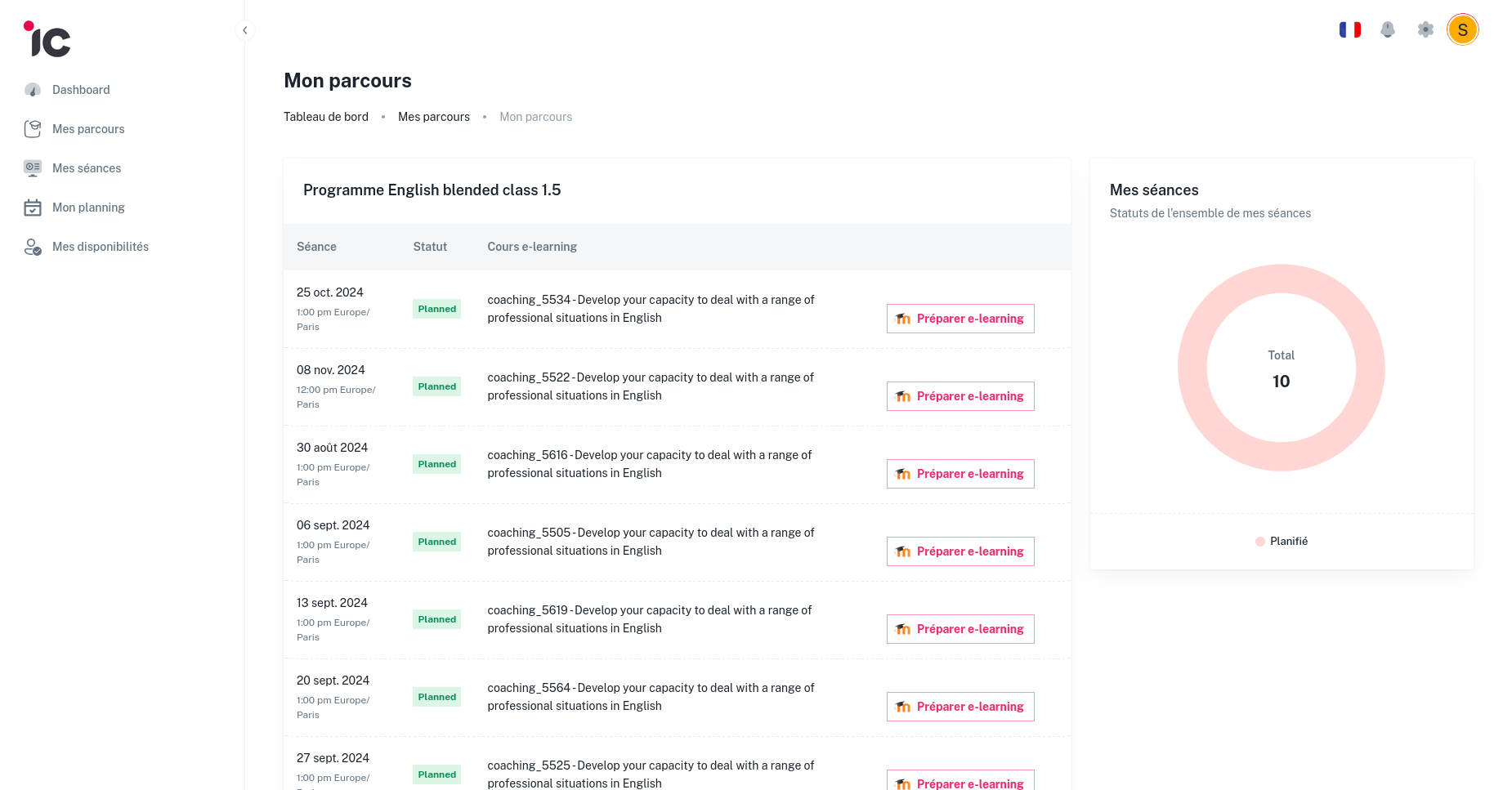Click the Mes séances presentation icon
The height and width of the screenshot is (790, 1512).
coord(33,167)
